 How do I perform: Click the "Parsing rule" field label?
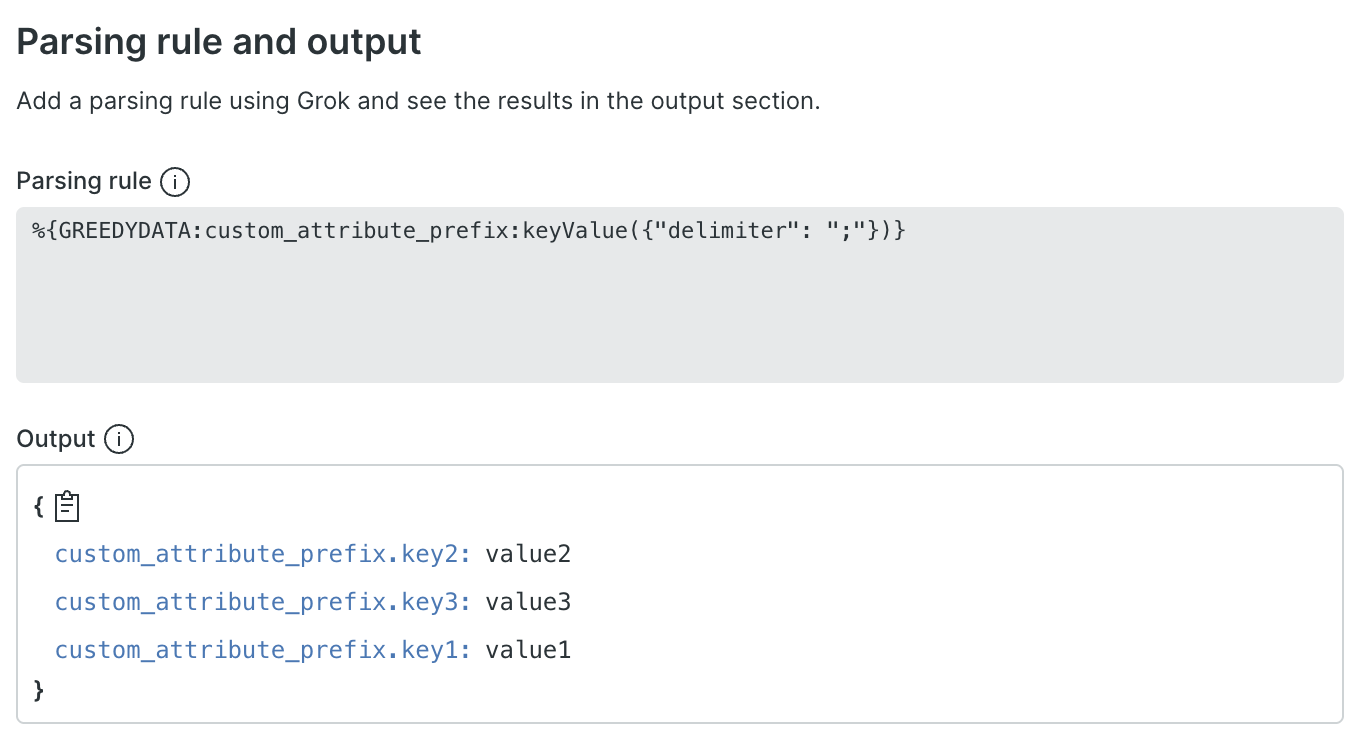(x=84, y=182)
